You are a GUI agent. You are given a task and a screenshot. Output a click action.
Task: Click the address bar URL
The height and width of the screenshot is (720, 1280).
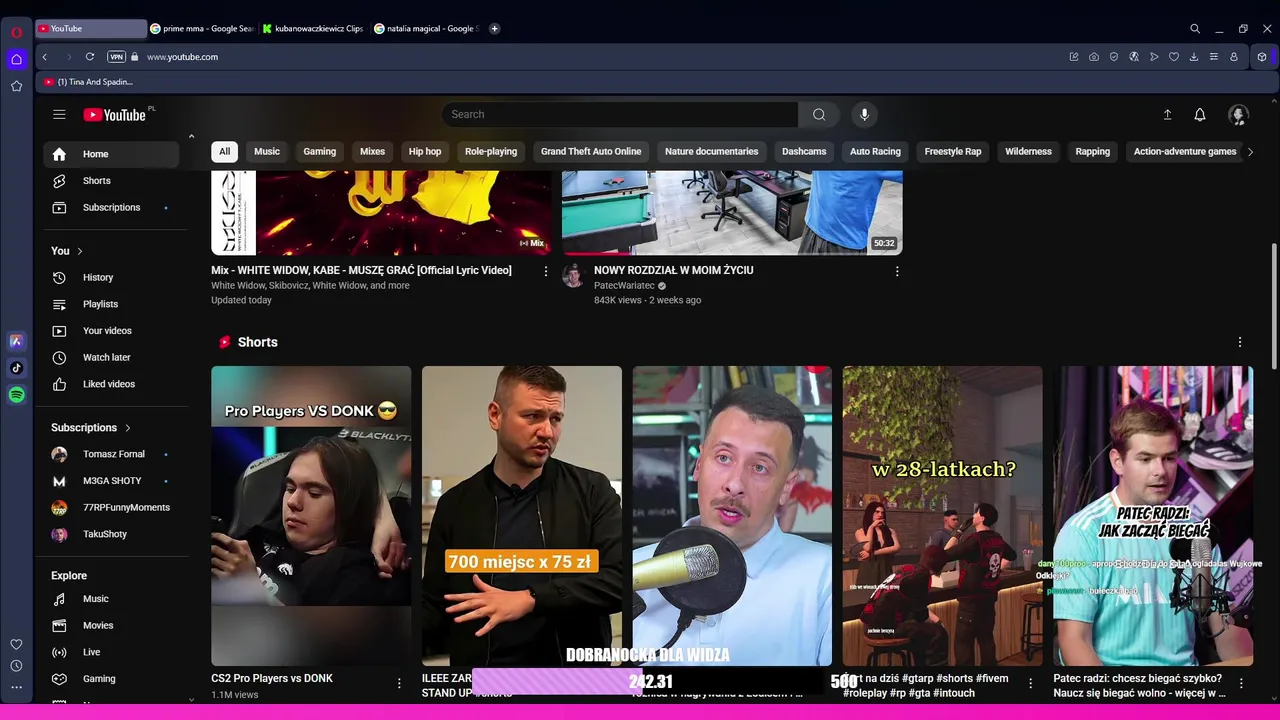click(x=182, y=57)
